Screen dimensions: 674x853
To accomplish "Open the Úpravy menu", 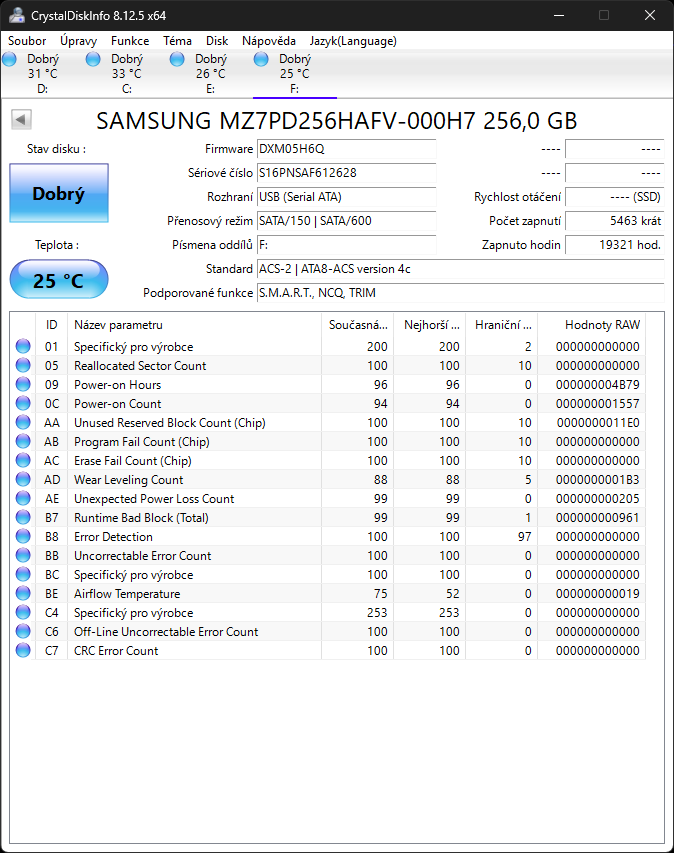I will (x=78, y=41).
